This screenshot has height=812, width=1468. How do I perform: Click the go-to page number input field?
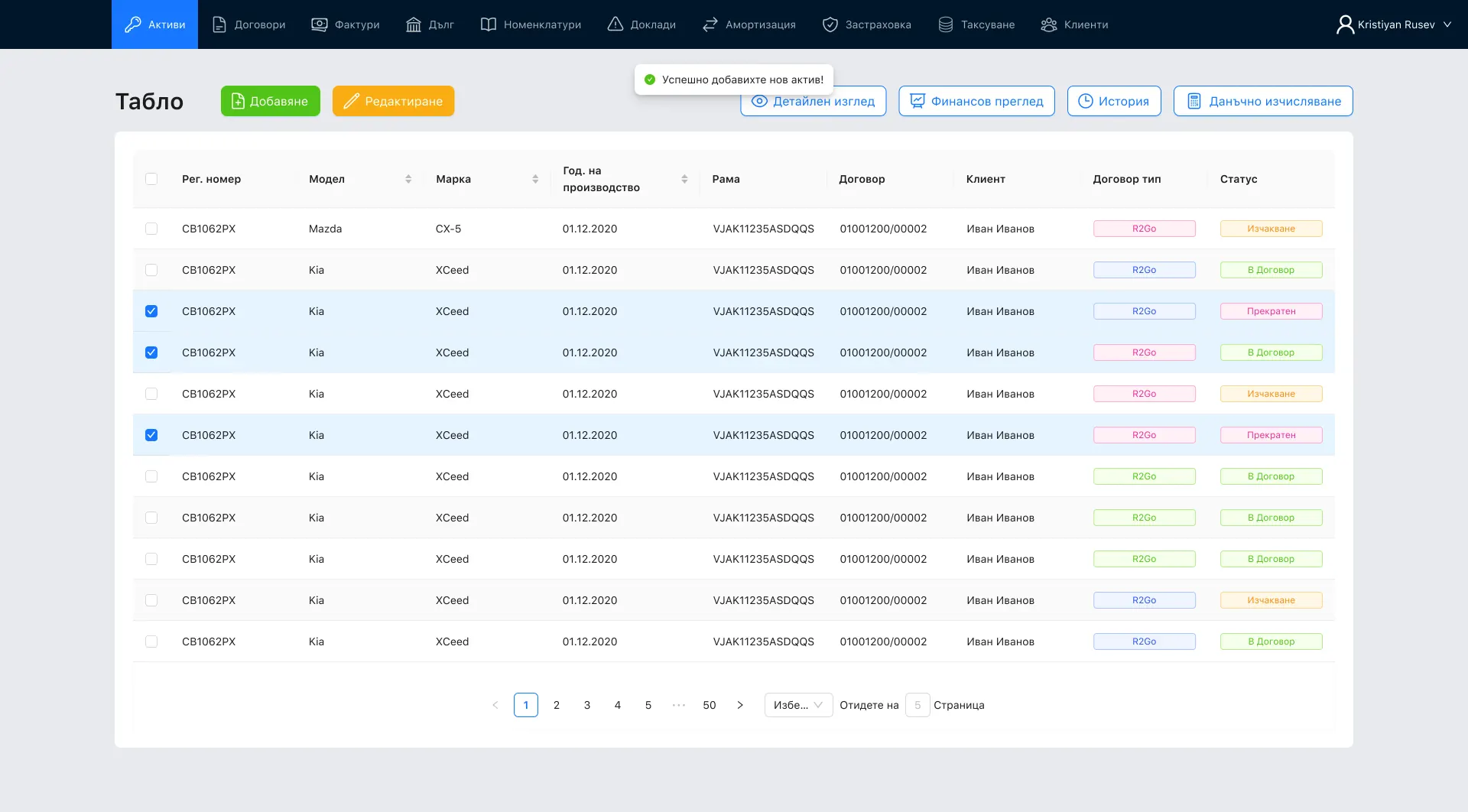pyautogui.click(x=917, y=705)
